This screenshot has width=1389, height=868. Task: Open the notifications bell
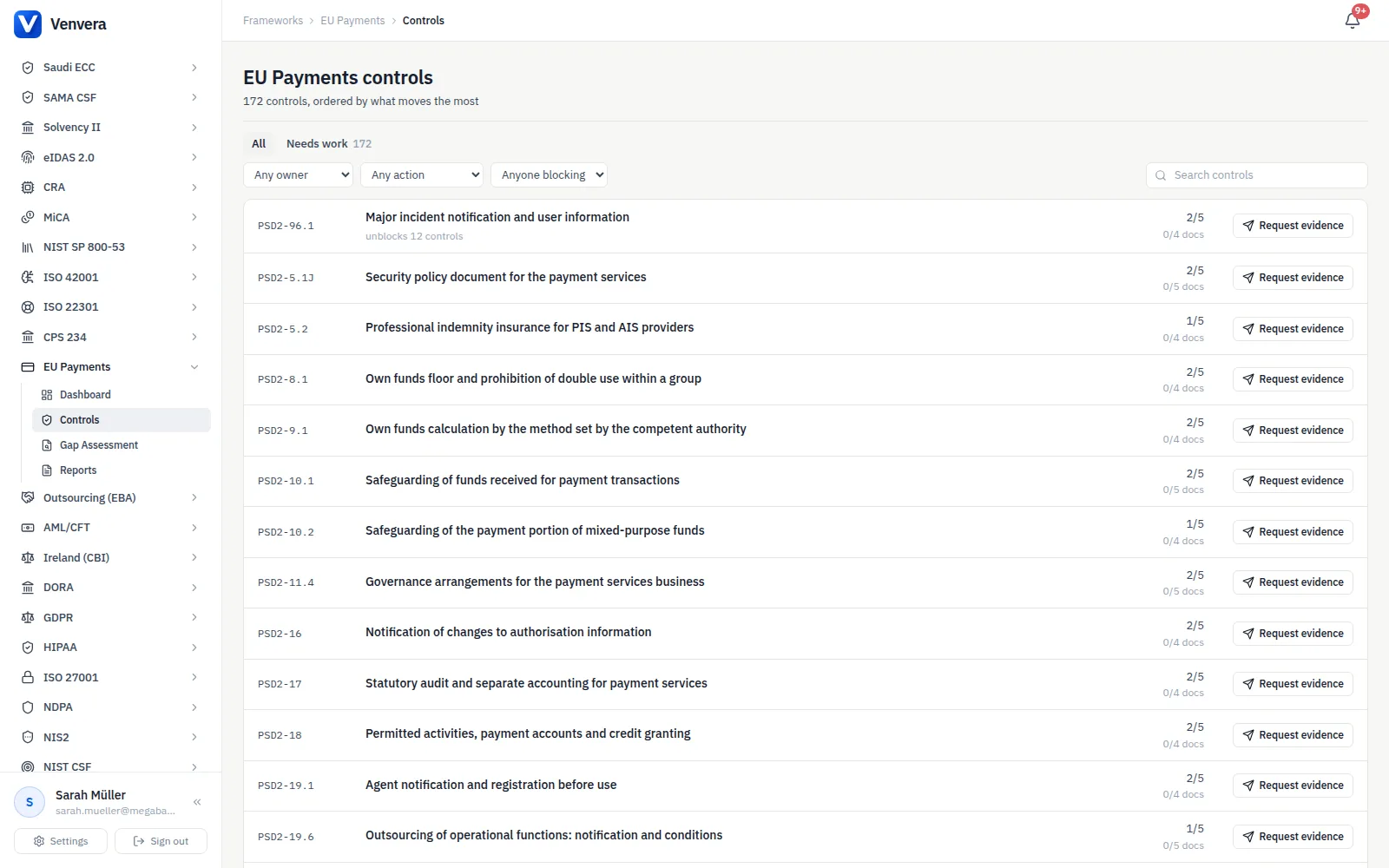[1353, 20]
